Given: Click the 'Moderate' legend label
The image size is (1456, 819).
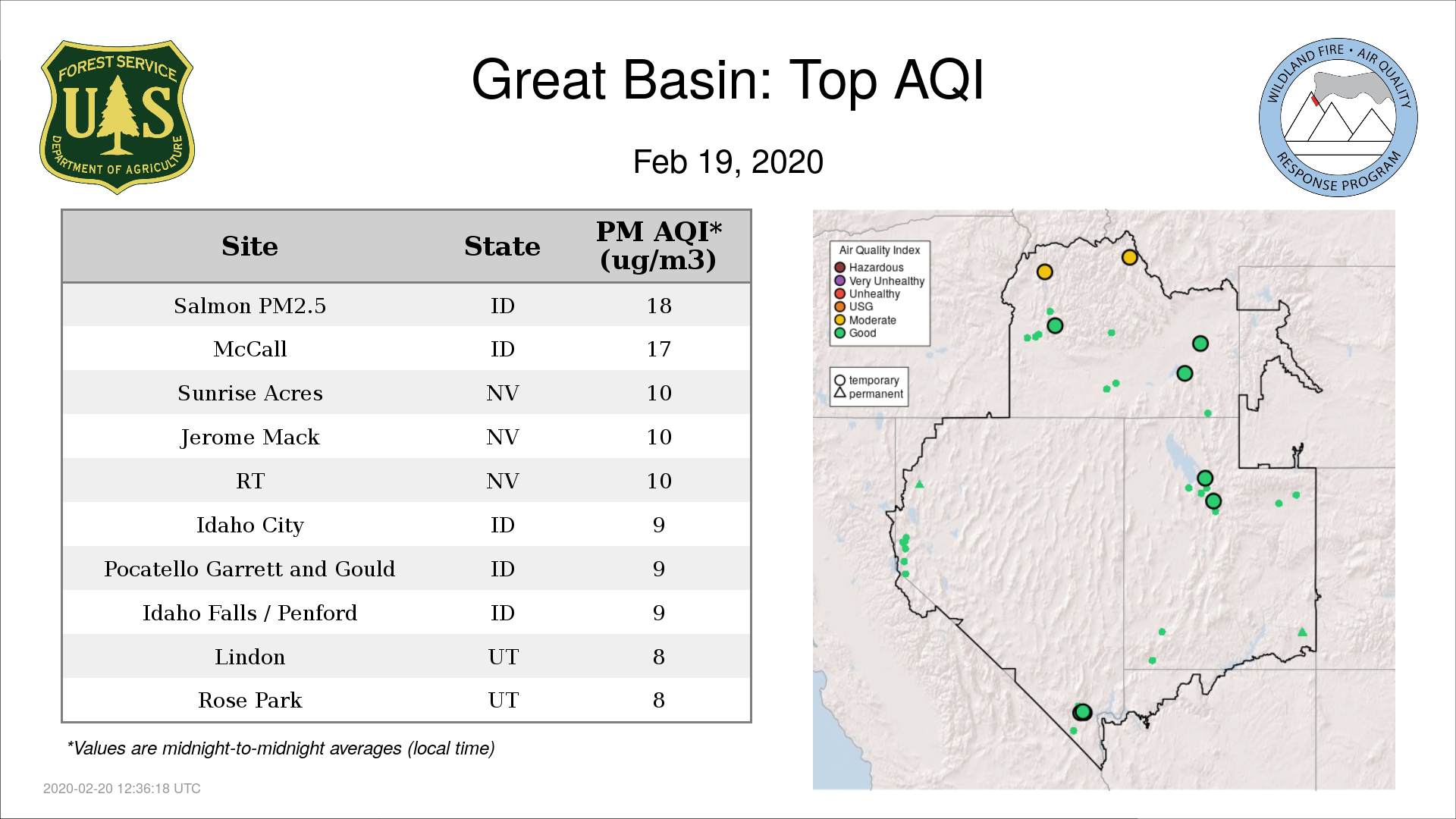Looking at the screenshot, I should point(872,320).
